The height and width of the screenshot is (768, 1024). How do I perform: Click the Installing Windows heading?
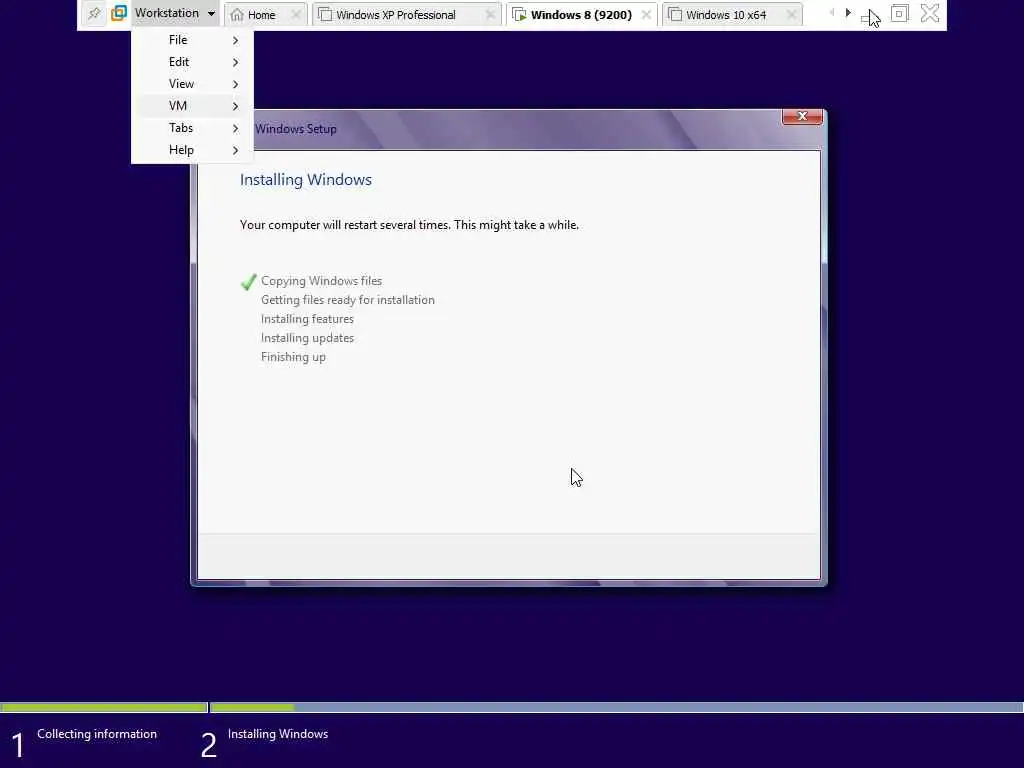click(306, 180)
